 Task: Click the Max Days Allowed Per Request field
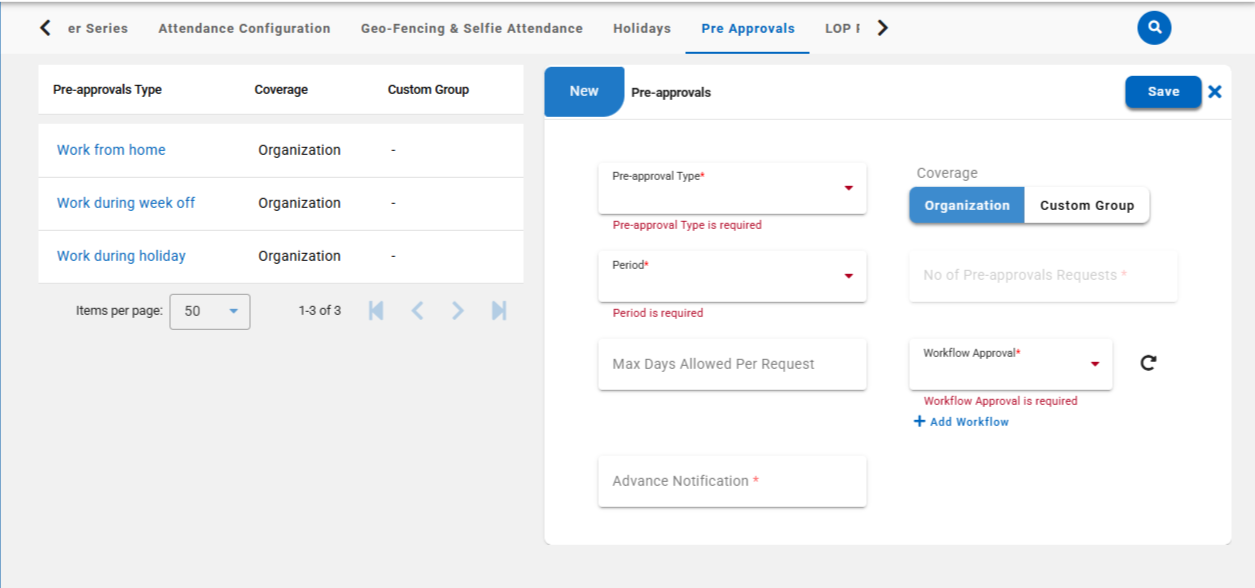click(x=732, y=364)
